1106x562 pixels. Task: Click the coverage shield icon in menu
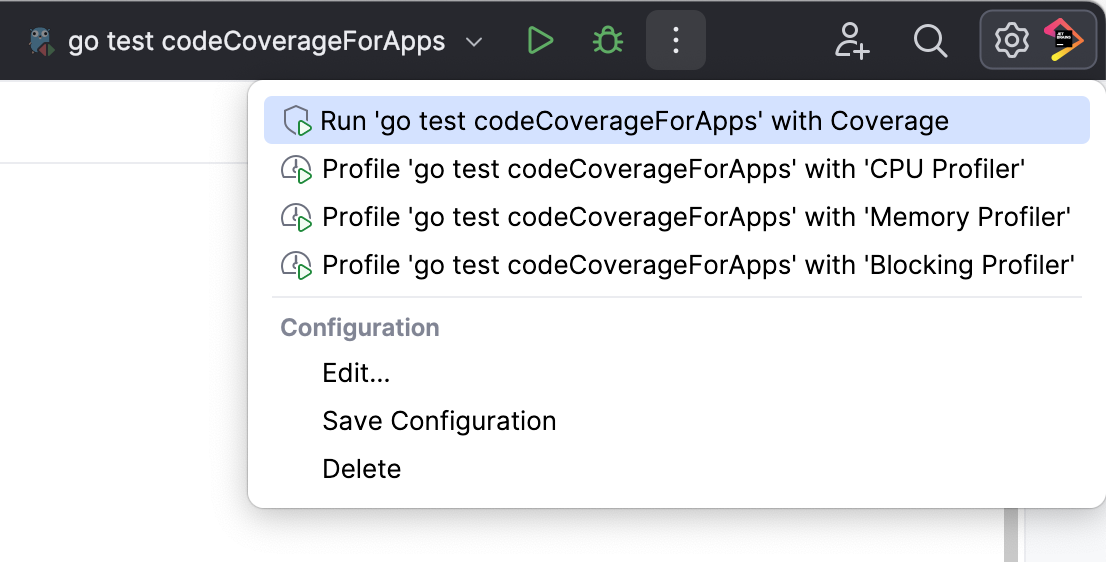297,121
